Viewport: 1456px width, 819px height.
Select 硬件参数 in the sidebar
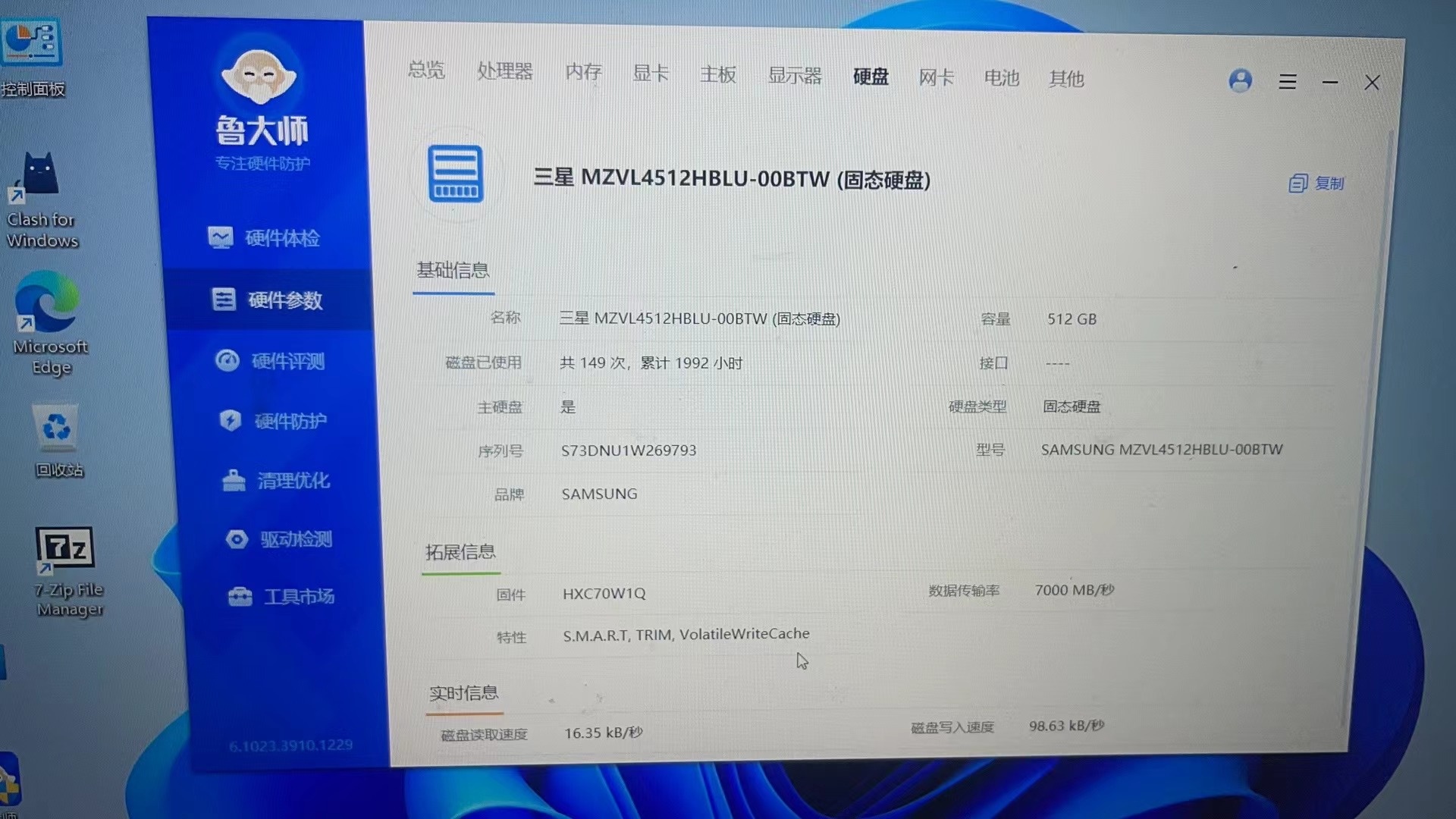click(x=267, y=300)
